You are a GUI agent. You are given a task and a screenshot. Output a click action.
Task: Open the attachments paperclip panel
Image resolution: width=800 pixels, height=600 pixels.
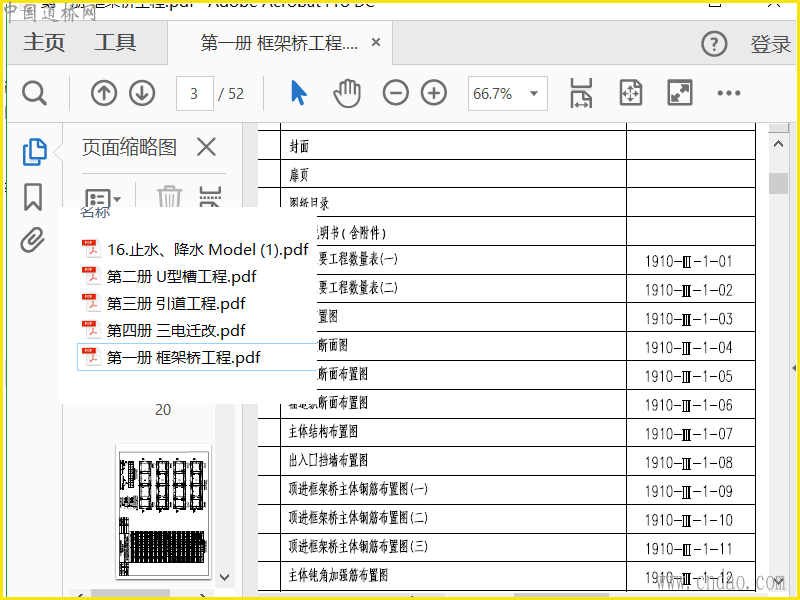tap(33, 240)
